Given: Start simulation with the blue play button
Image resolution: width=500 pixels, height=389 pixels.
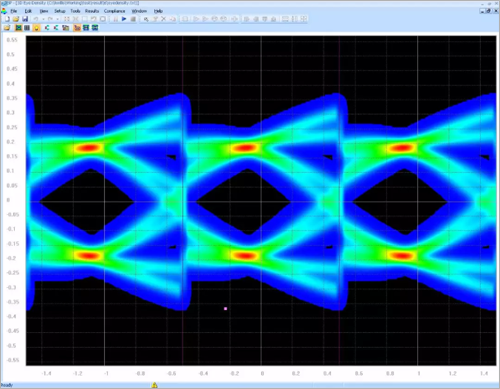Looking at the screenshot, I should pos(124,19).
